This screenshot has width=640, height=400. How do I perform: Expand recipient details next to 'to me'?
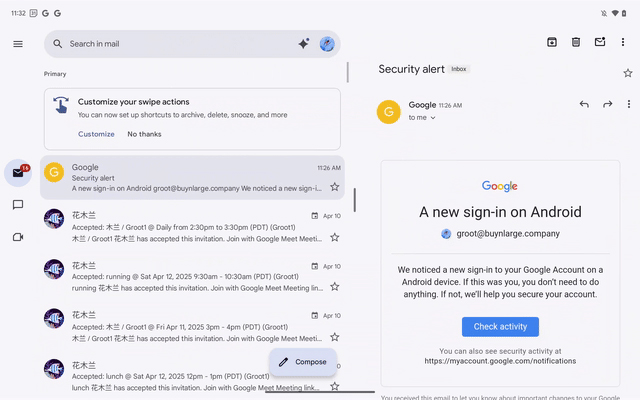(435, 118)
